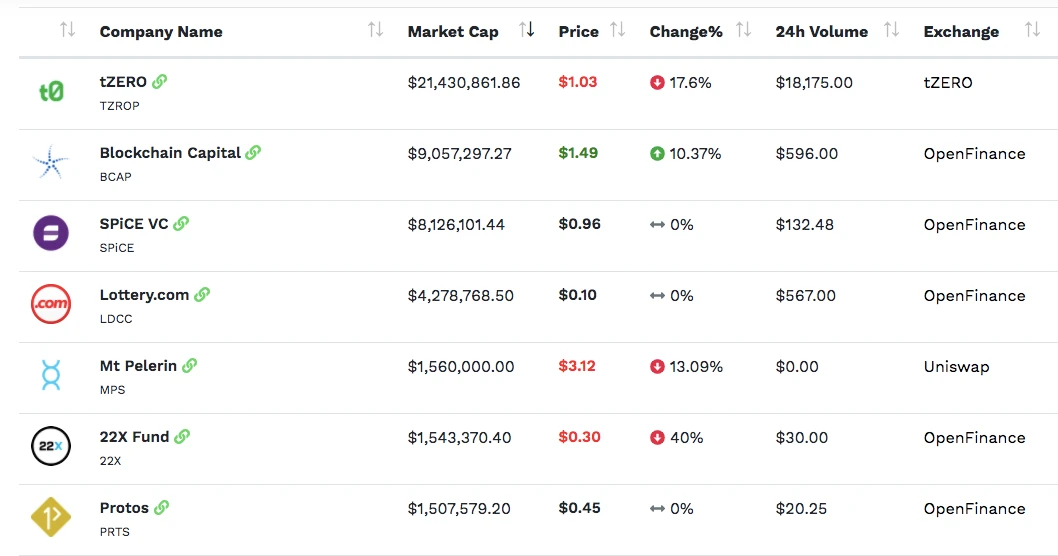The height and width of the screenshot is (556, 1058).
Task: Click the $1,507,579.20 market cap value
Action: (459, 508)
